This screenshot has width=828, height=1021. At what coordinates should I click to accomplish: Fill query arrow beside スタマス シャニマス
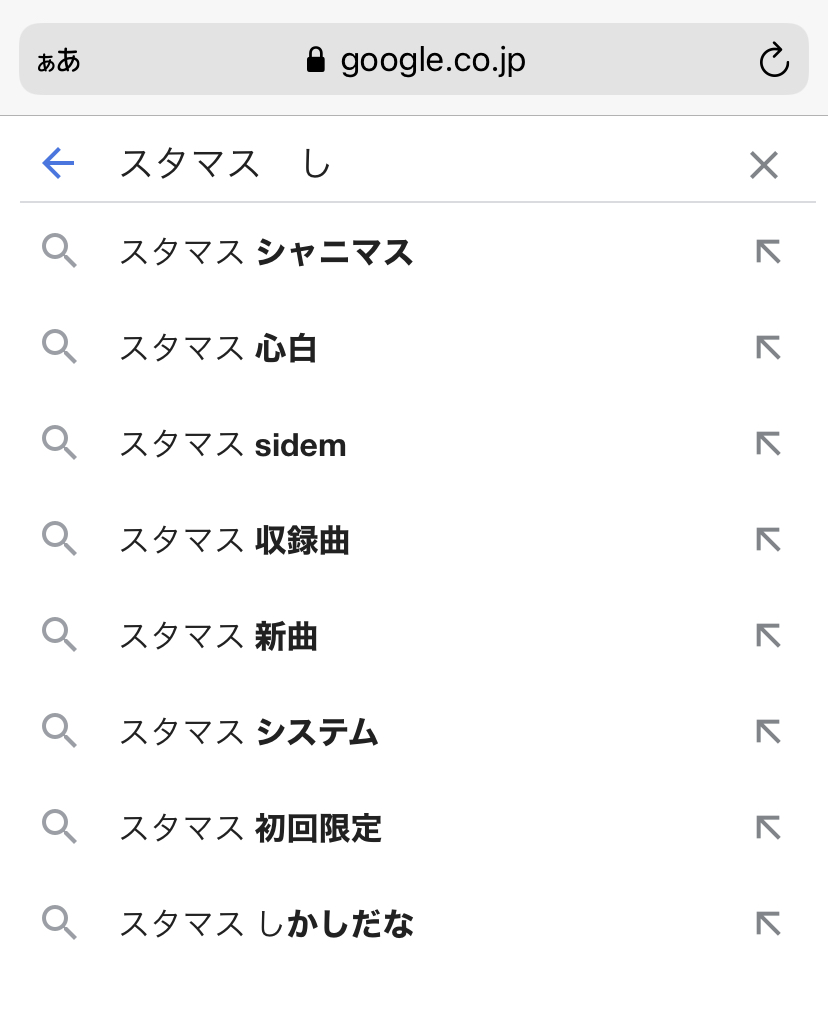click(x=768, y=252)
